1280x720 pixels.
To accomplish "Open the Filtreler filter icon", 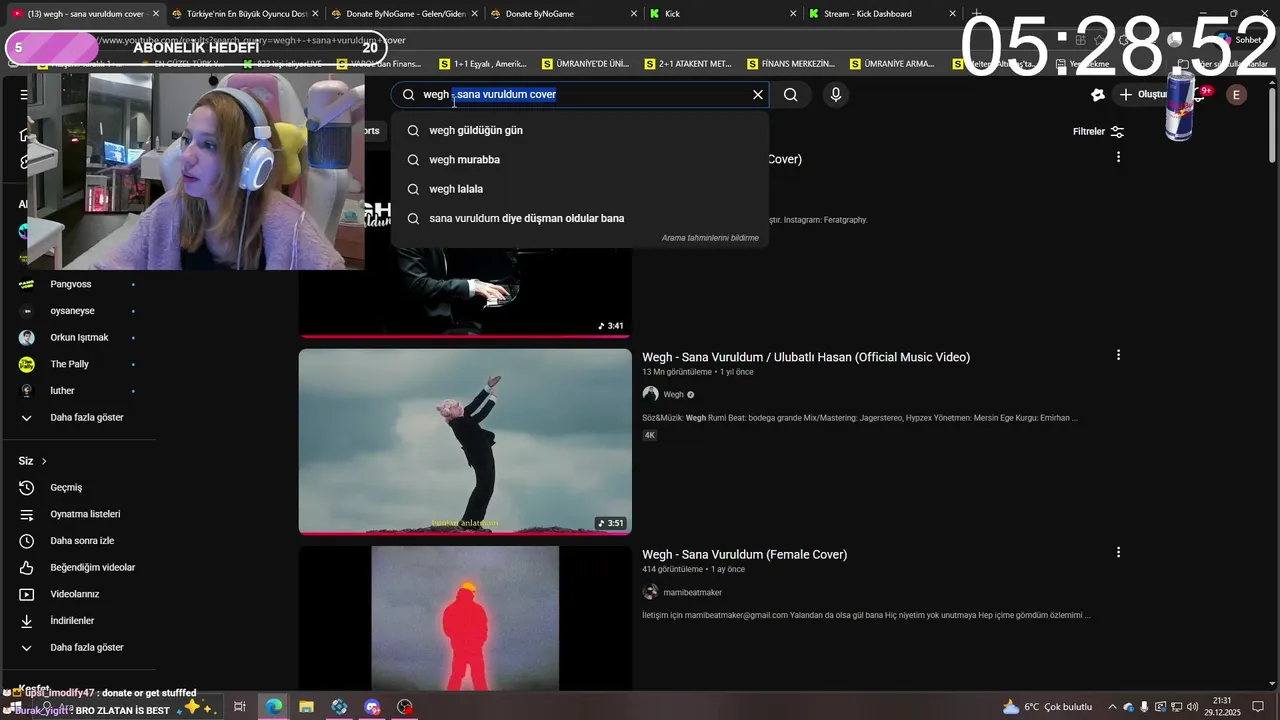I will (x=1117, y=132).
